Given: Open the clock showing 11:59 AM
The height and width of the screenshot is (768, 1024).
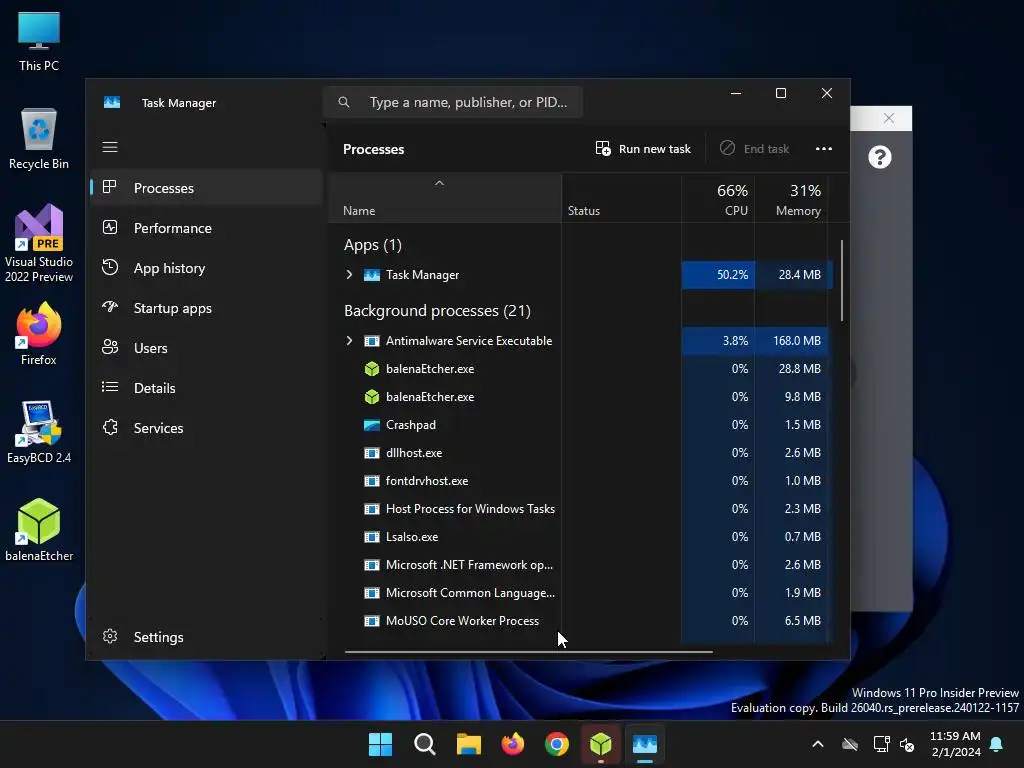Looking at the screenshot, I should 955,744.
